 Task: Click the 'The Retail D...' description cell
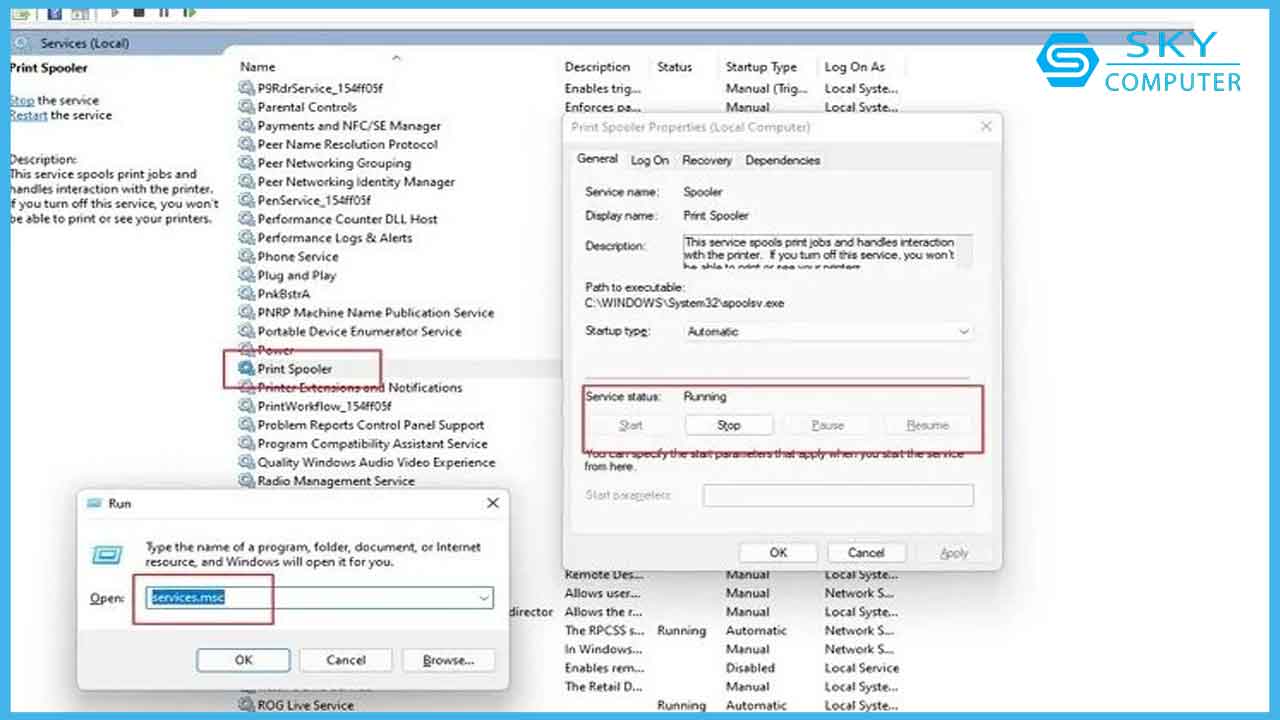[x=602, y=687]
